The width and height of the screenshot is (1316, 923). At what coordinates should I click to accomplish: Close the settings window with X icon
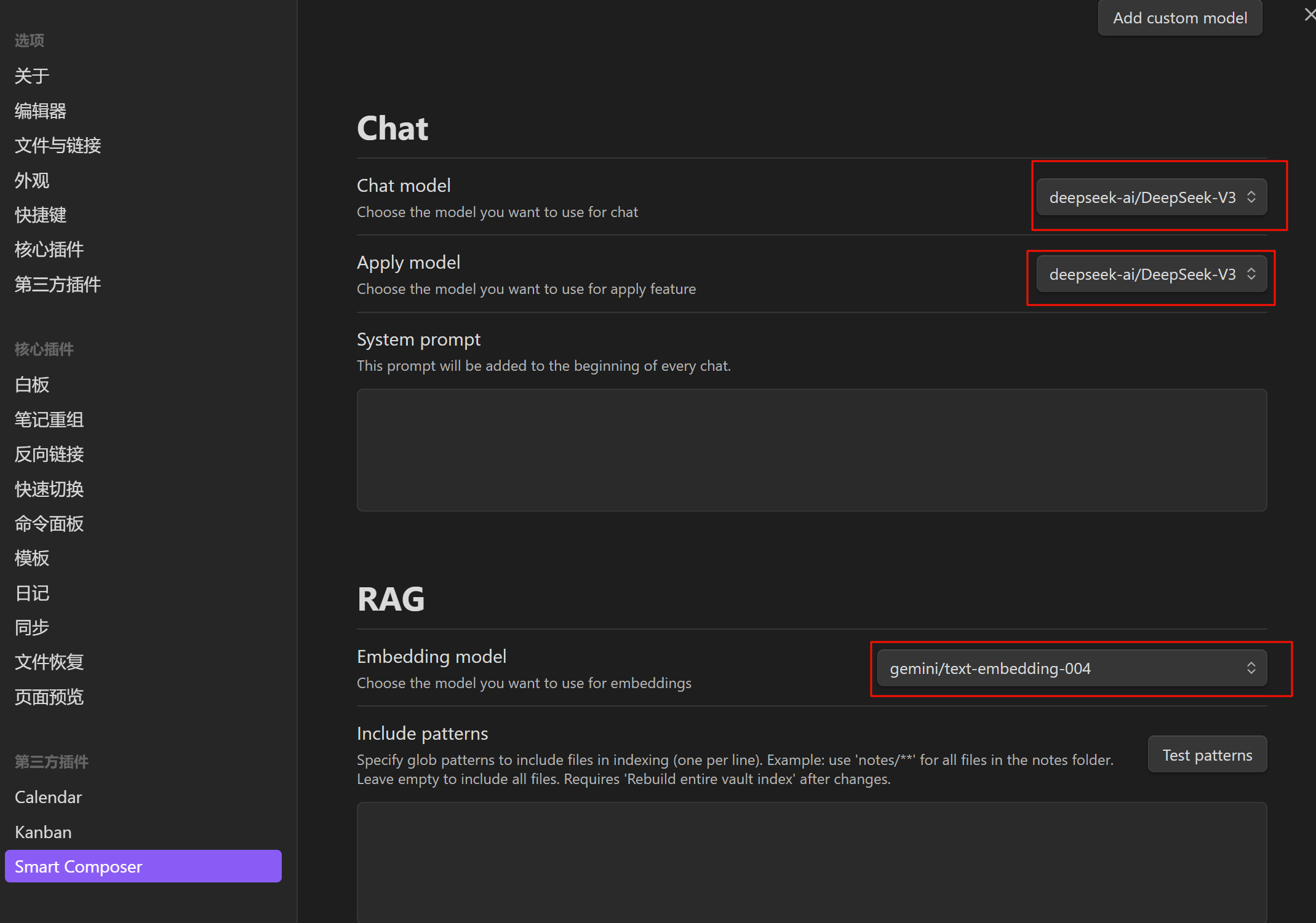1309,15
